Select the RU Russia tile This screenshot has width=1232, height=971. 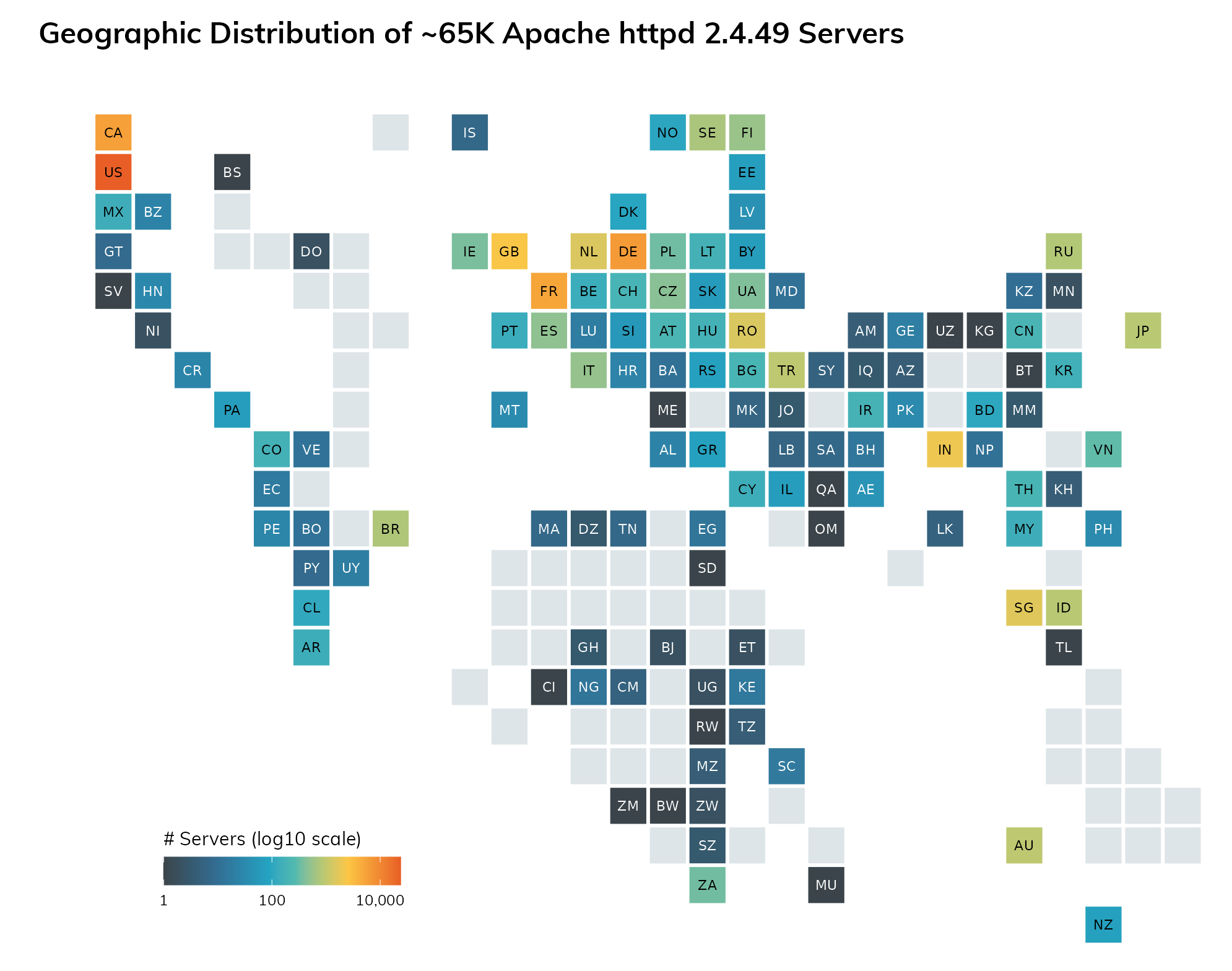(x=1063, y=251)
